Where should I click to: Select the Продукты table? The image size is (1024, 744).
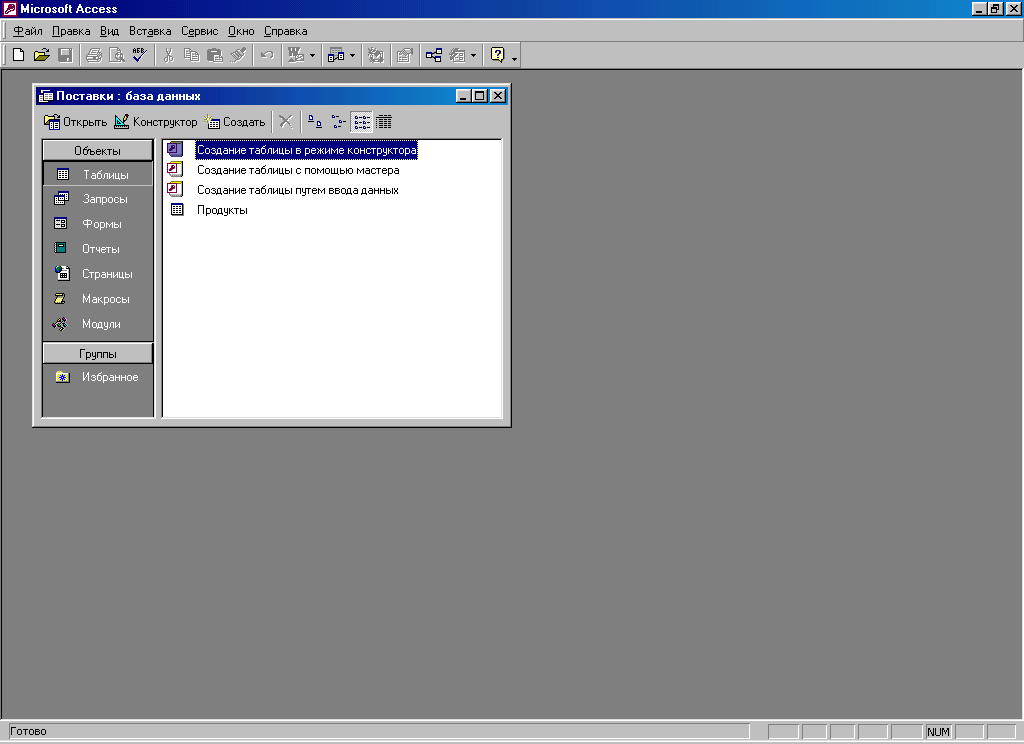coord(222,210)
